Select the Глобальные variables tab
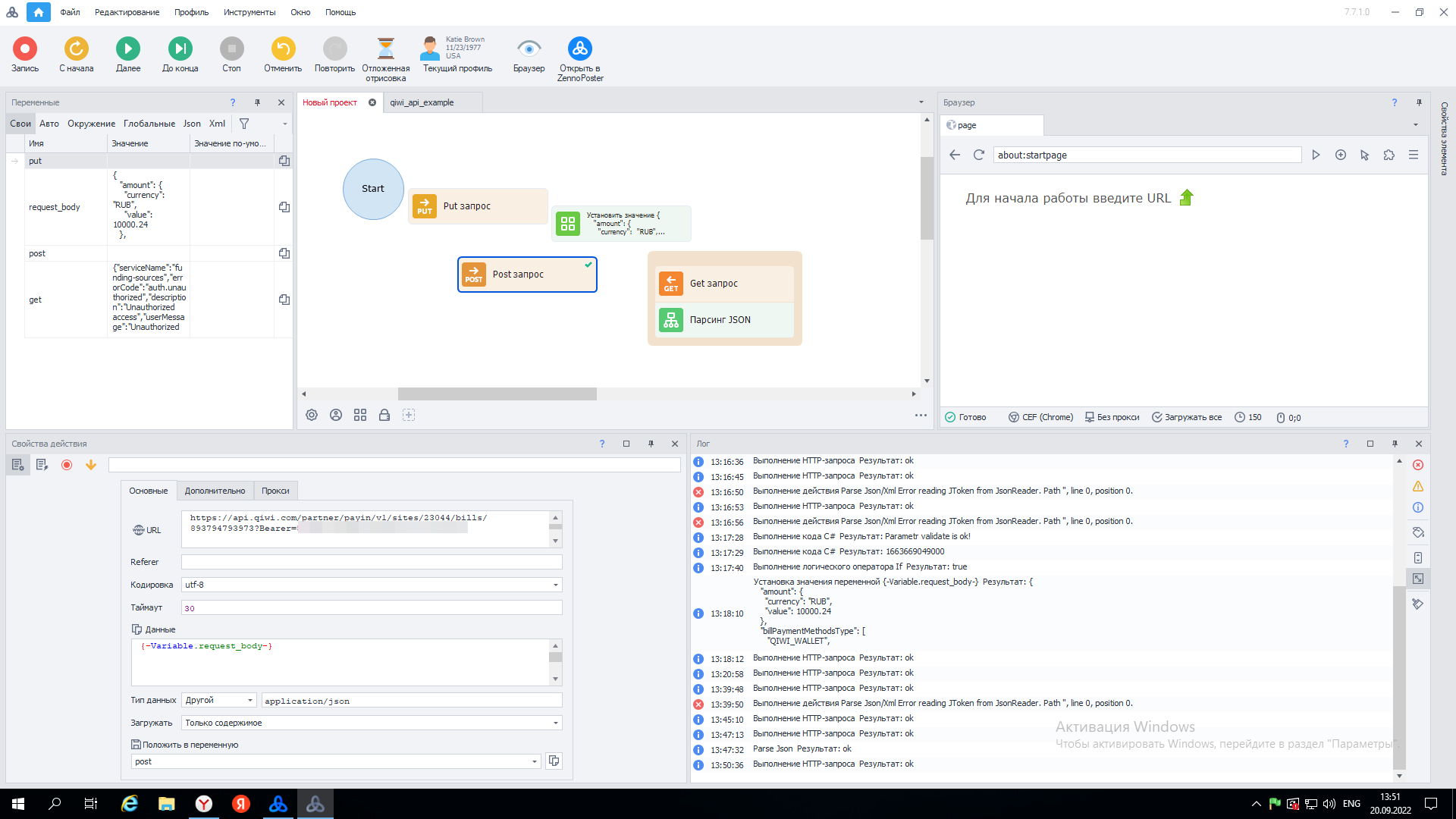The width and height of the screenshot is (1456, 819). 149,124
